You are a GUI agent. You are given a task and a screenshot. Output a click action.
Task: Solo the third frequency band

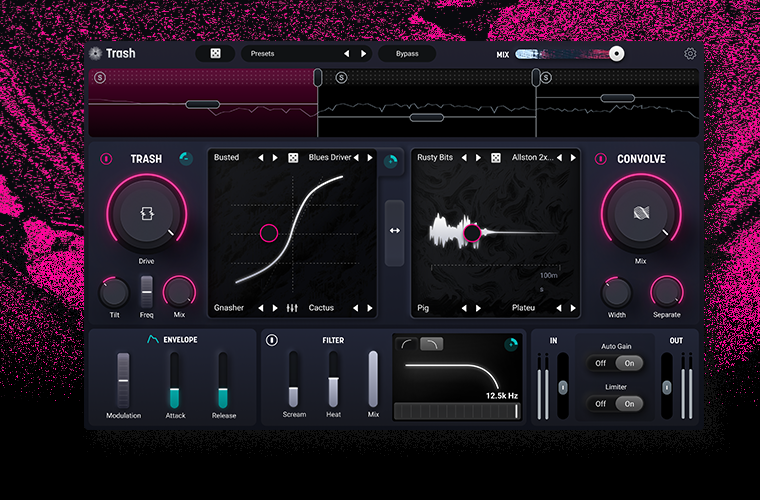(x=546, y=78)
